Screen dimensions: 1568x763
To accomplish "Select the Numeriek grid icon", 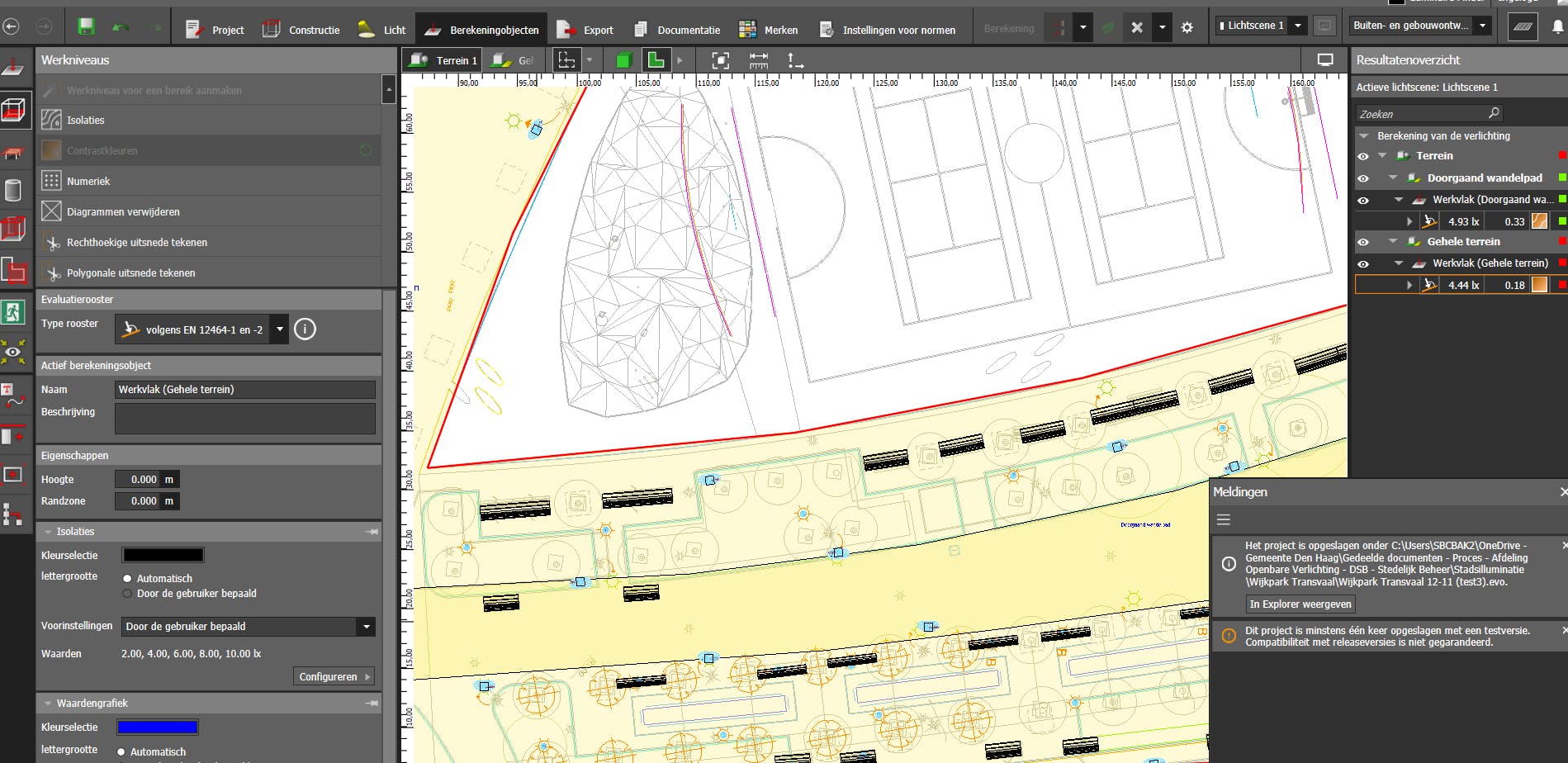I will pyautogui.click(x=51, y=181).
